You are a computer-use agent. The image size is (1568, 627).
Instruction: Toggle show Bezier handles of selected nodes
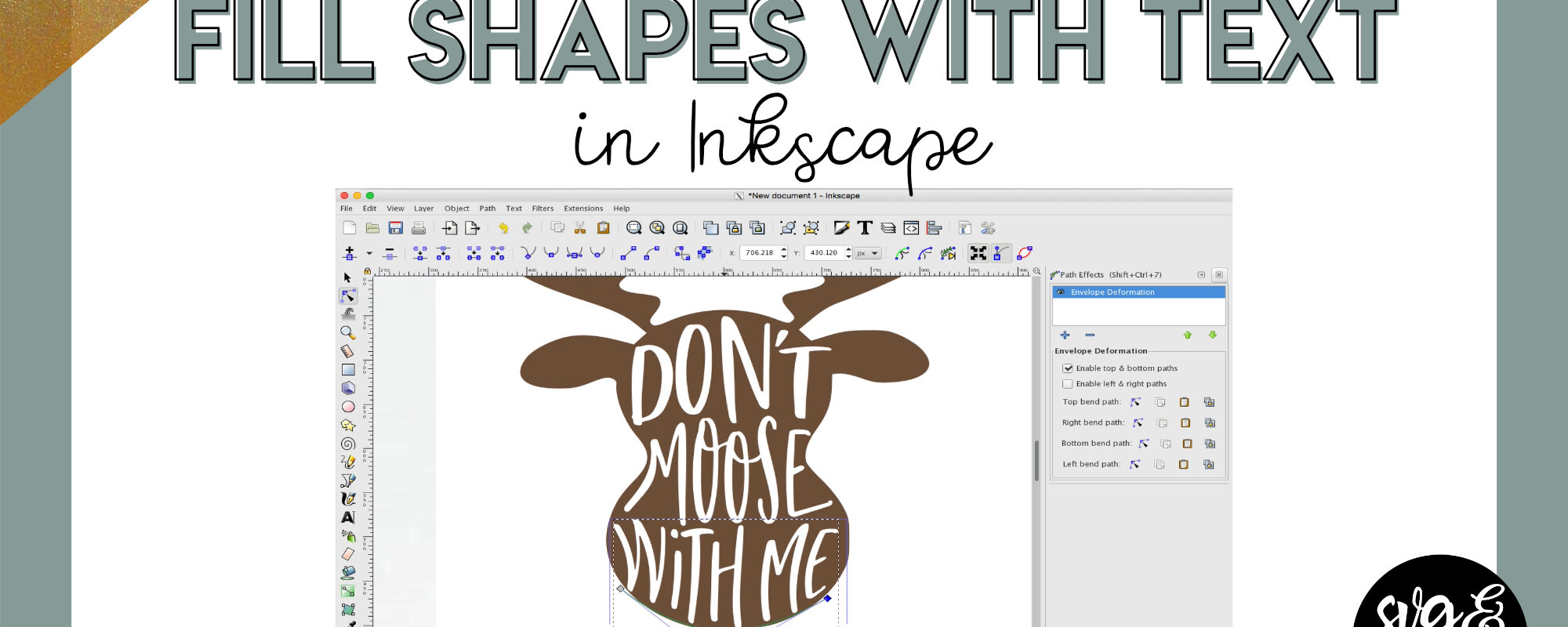(1001, 253)
